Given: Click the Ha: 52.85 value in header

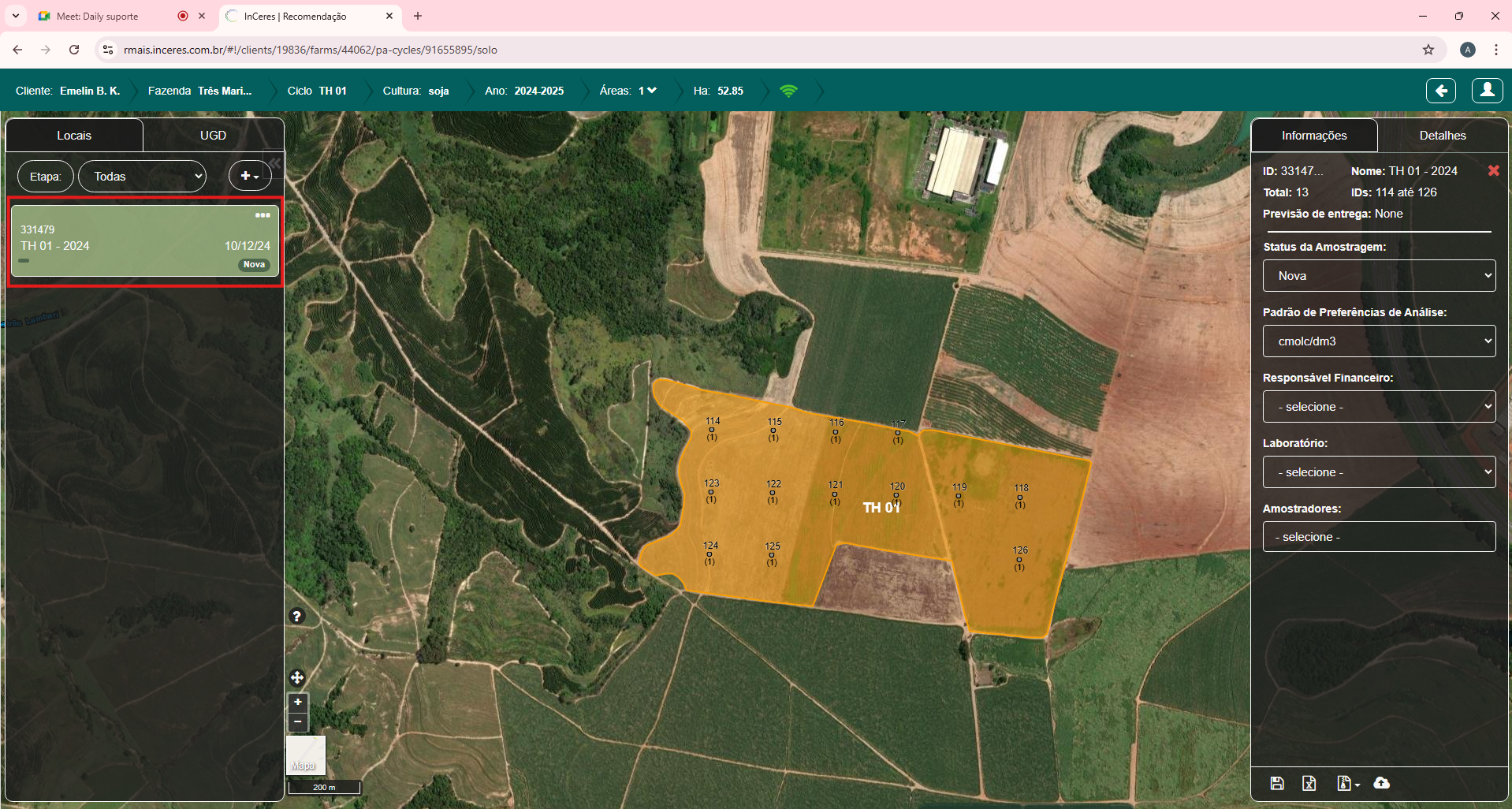Looking at the screenshot, I should click(x=718, y=91).
